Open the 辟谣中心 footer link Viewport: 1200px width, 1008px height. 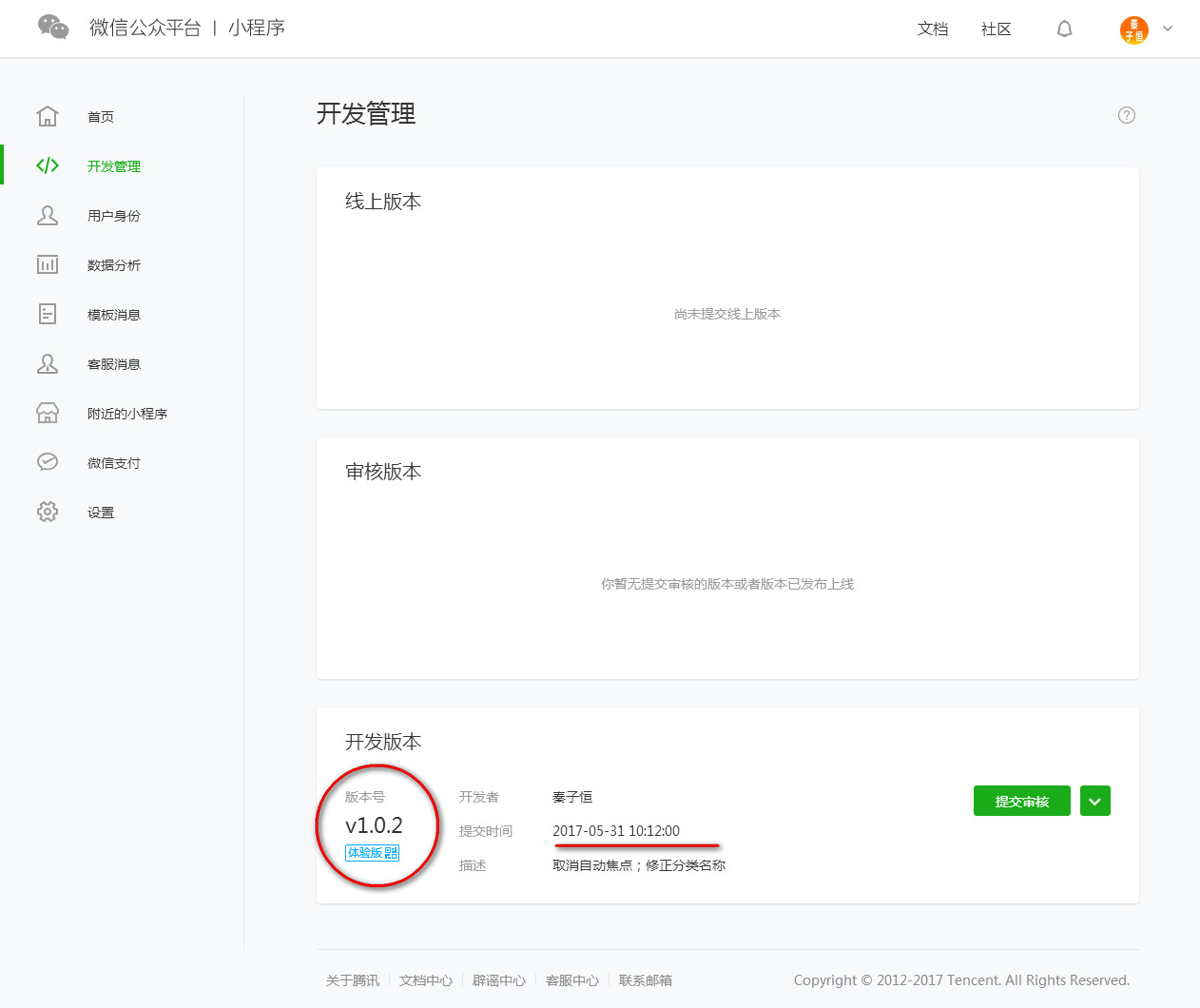coord(499,980)
